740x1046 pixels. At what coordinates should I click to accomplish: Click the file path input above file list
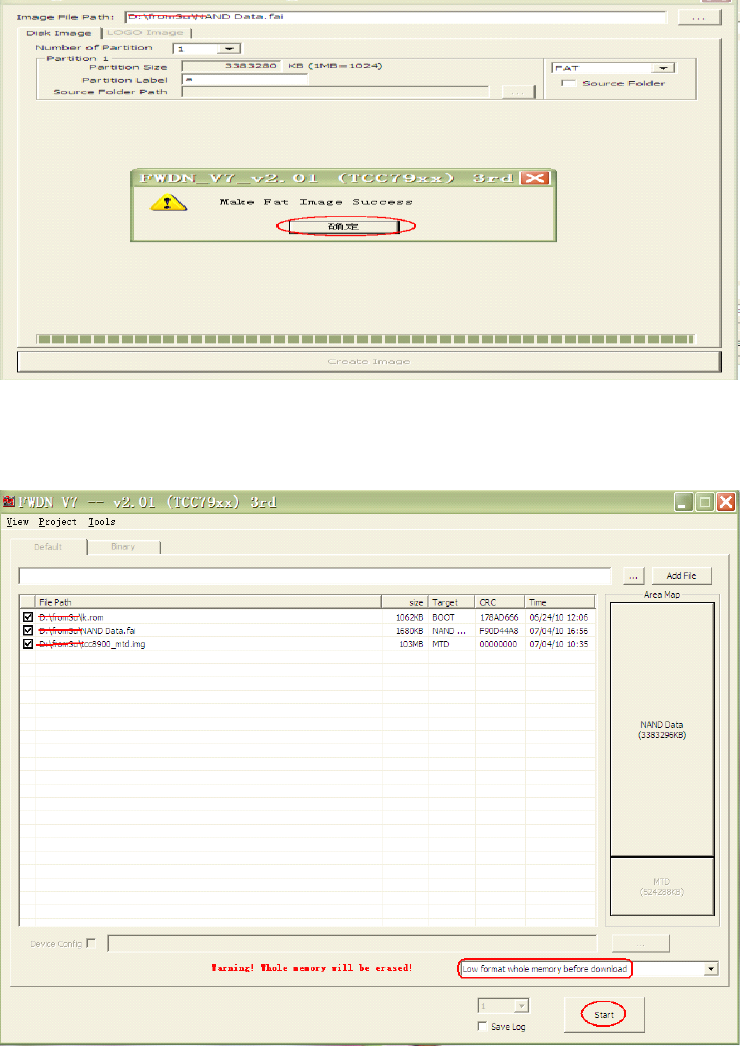click(x=315, y=576)
